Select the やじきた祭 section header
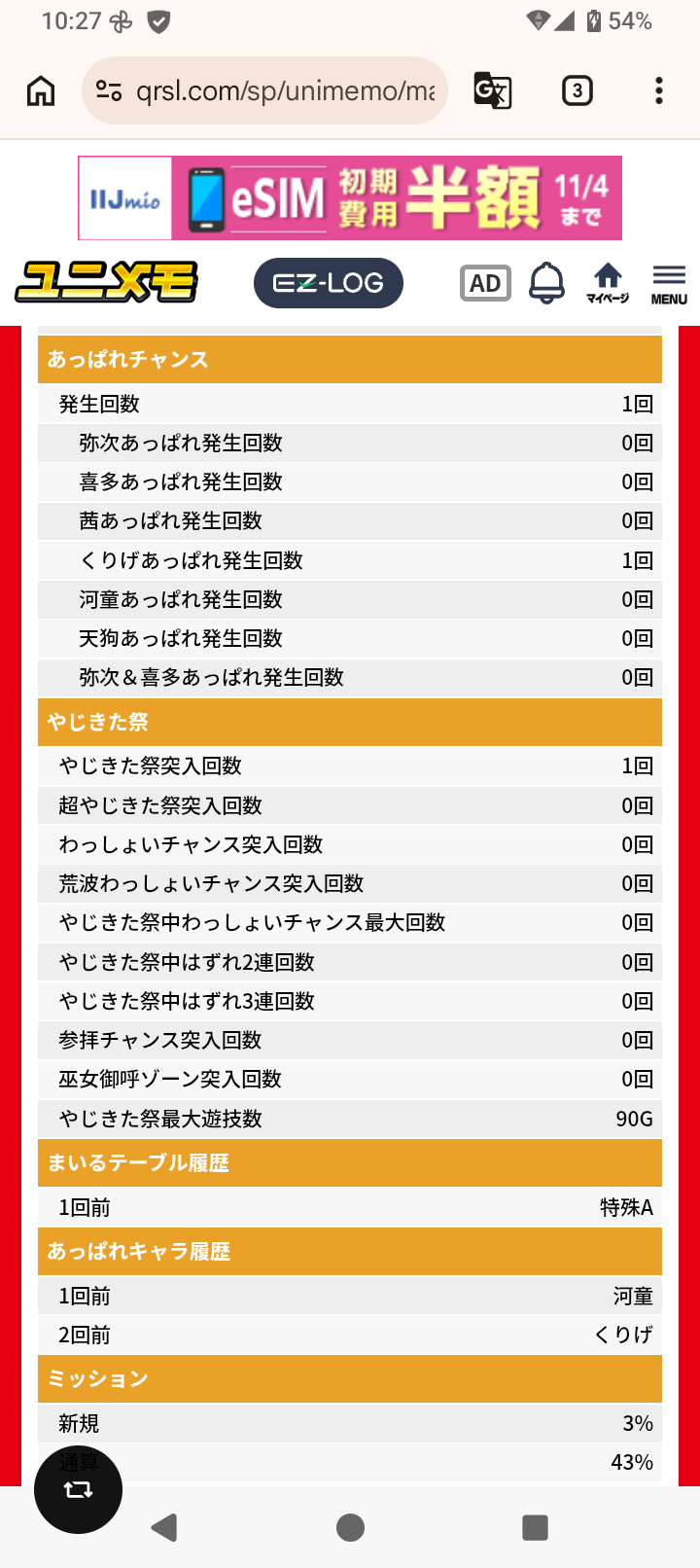 pos(350,722)
